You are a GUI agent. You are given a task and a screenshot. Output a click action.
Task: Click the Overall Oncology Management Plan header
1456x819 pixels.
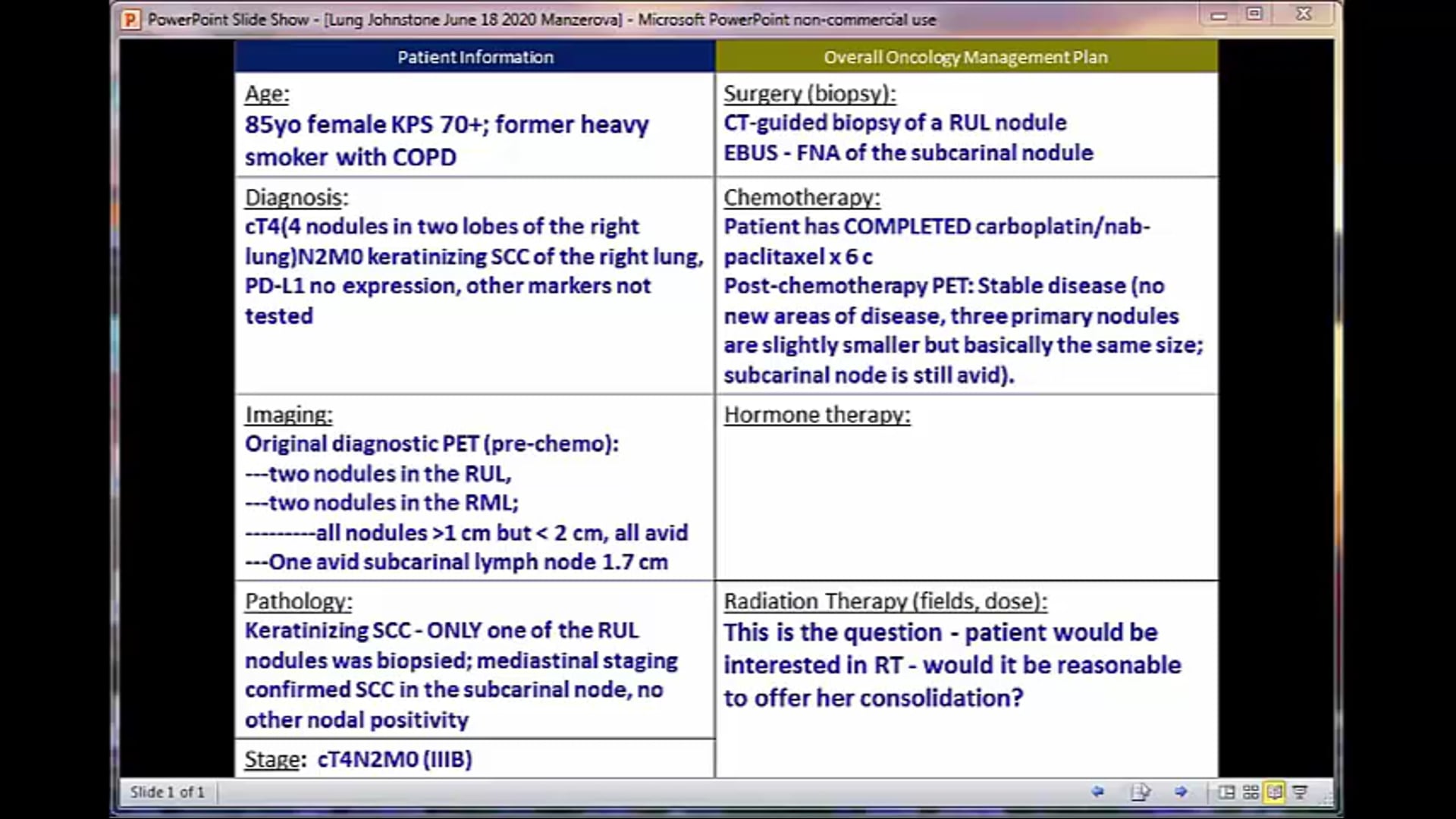[x=965, y=56]
